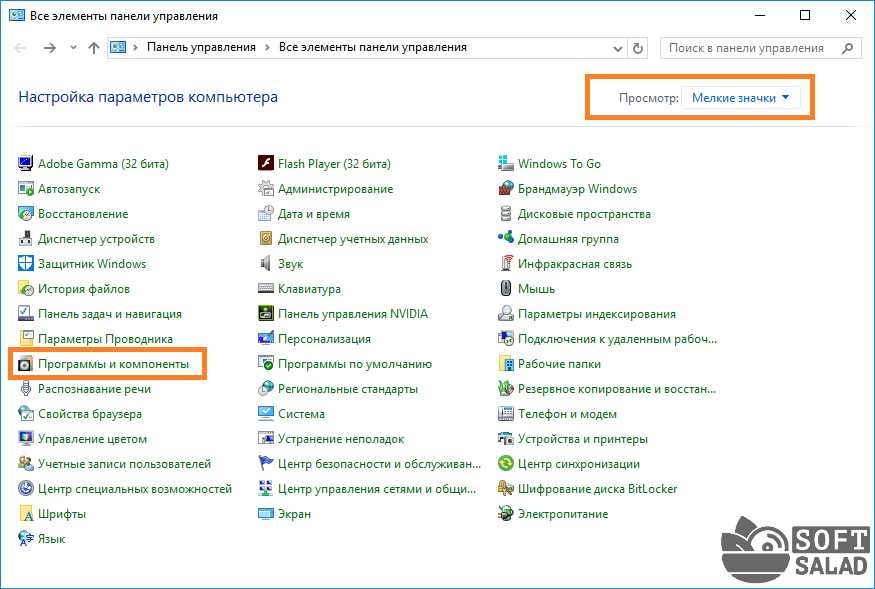
Task: Click the Дата и время clock icon
Action: (x=266, y=214)
